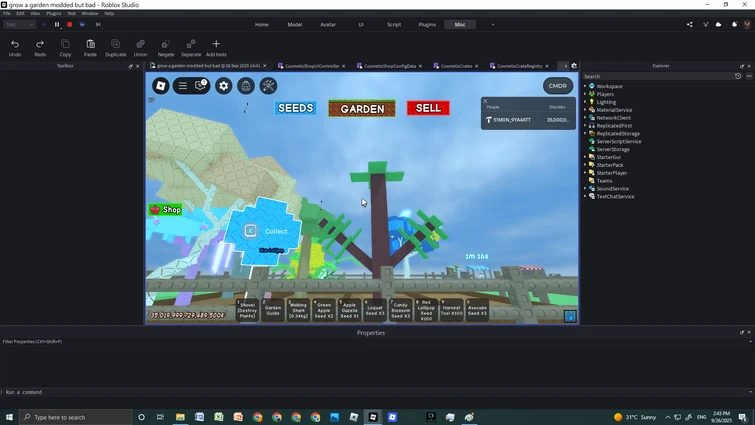
Task: Click the Add tools button
Action: point(216,48)
